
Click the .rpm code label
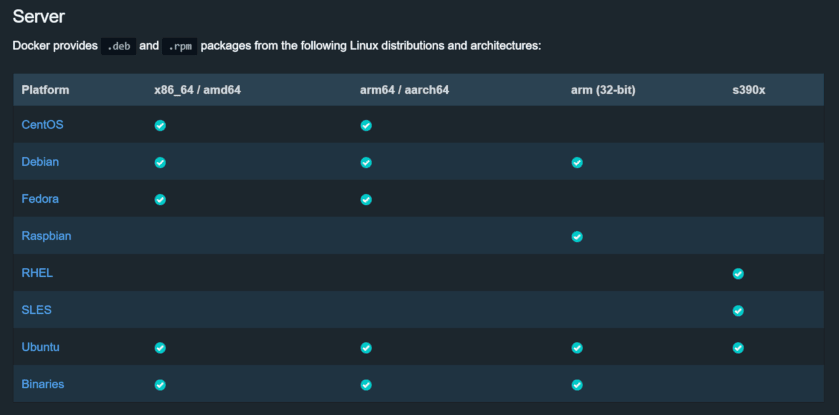pyautogui.click(x=179, y=46)
